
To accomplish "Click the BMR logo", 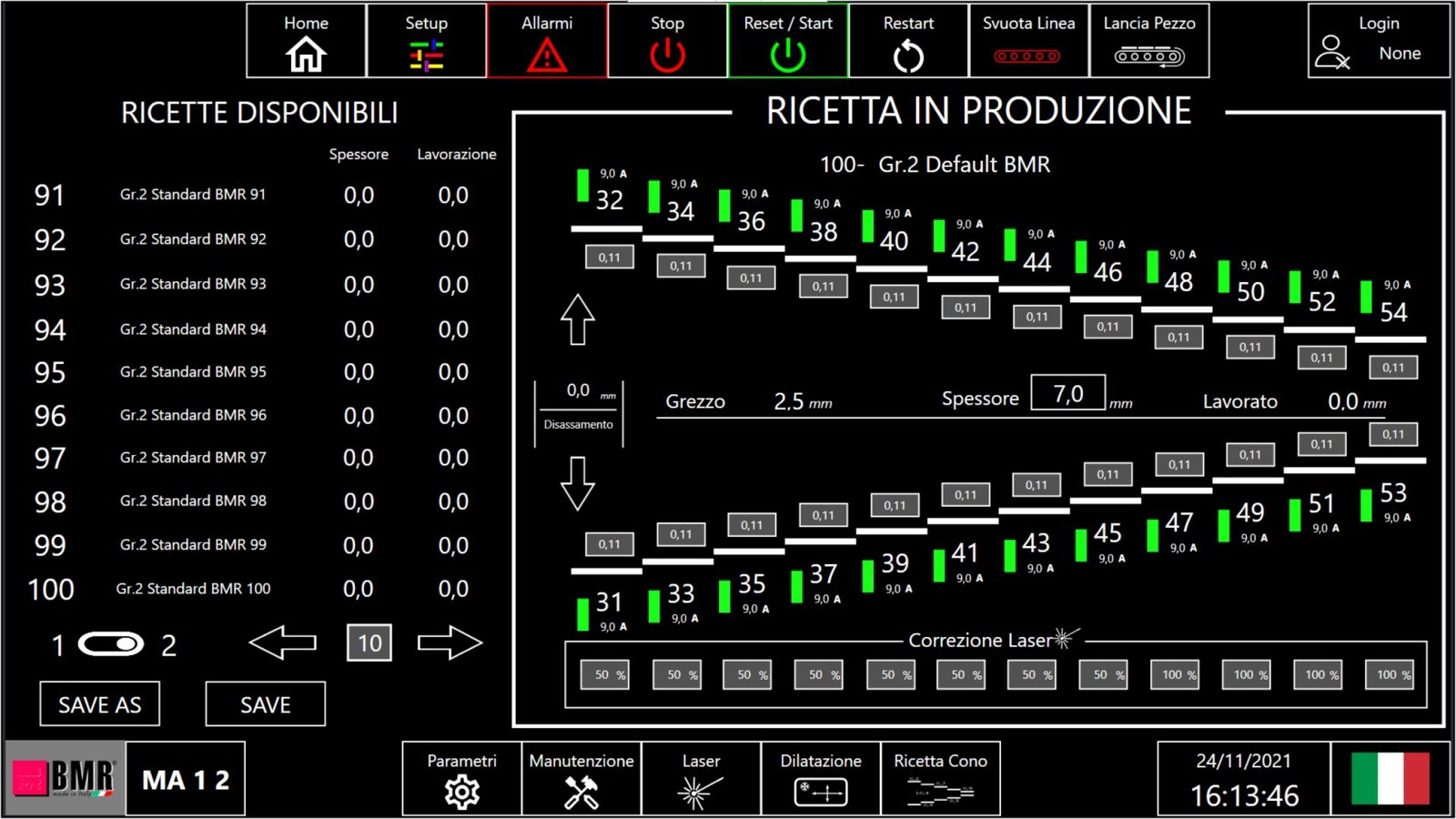I will 65,778.
